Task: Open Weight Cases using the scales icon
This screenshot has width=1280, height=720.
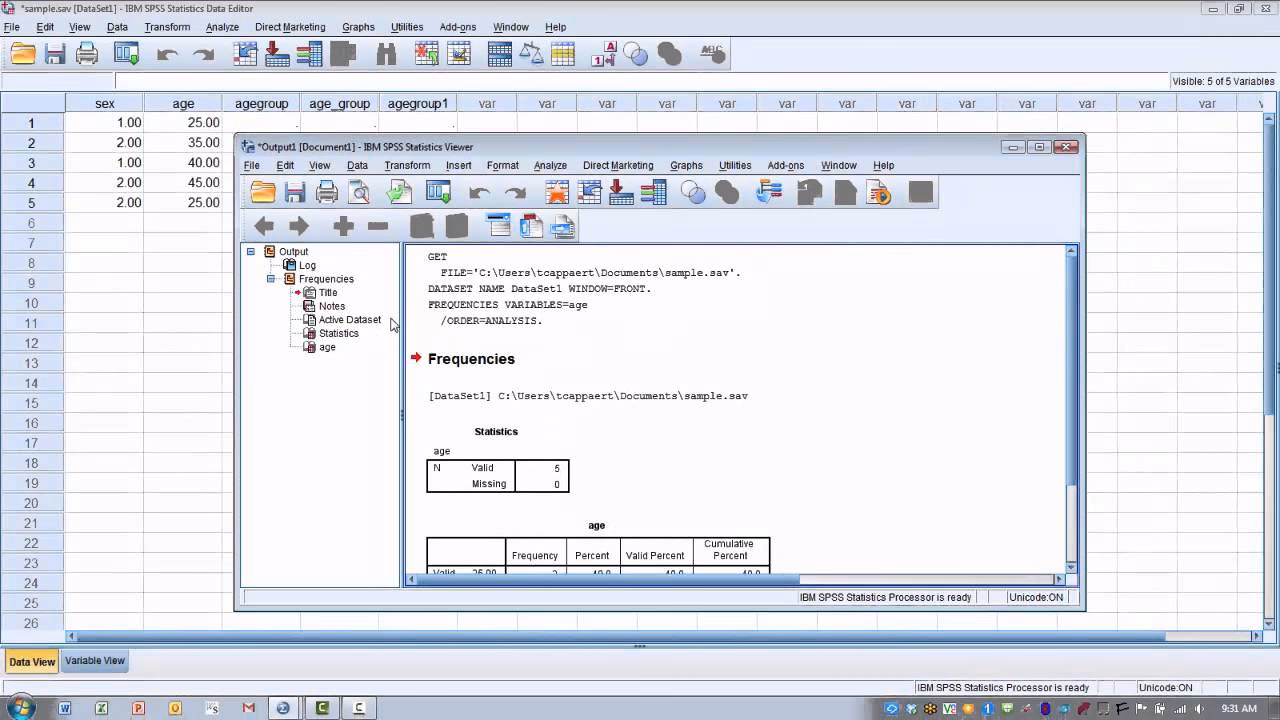Action: (x=532, y=53)
